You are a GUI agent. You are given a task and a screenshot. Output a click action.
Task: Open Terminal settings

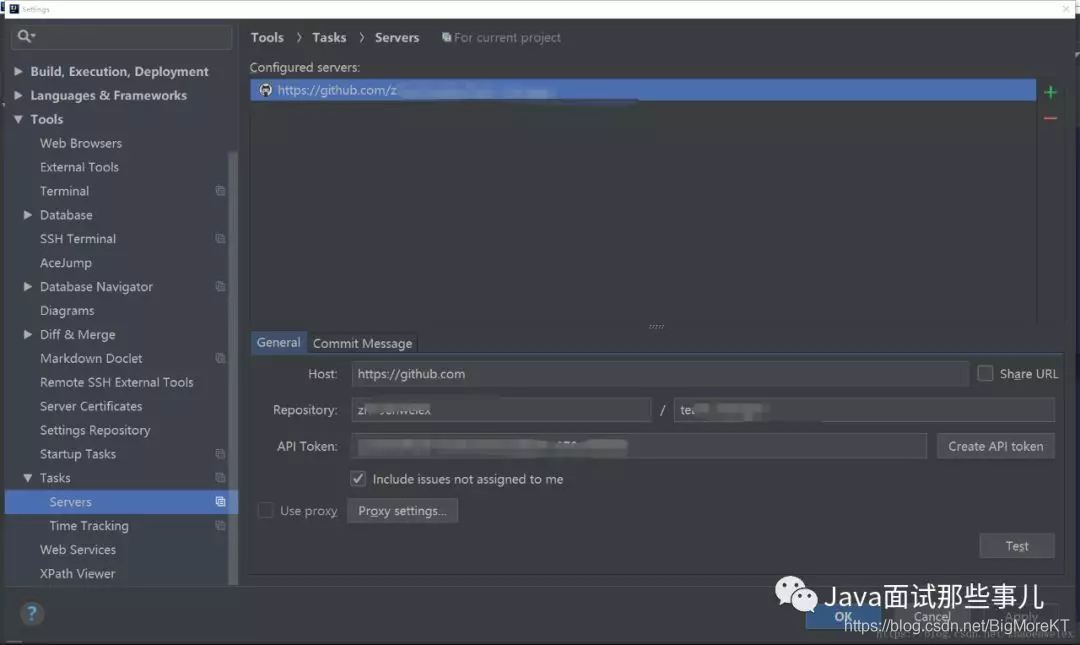click(64, 191)
